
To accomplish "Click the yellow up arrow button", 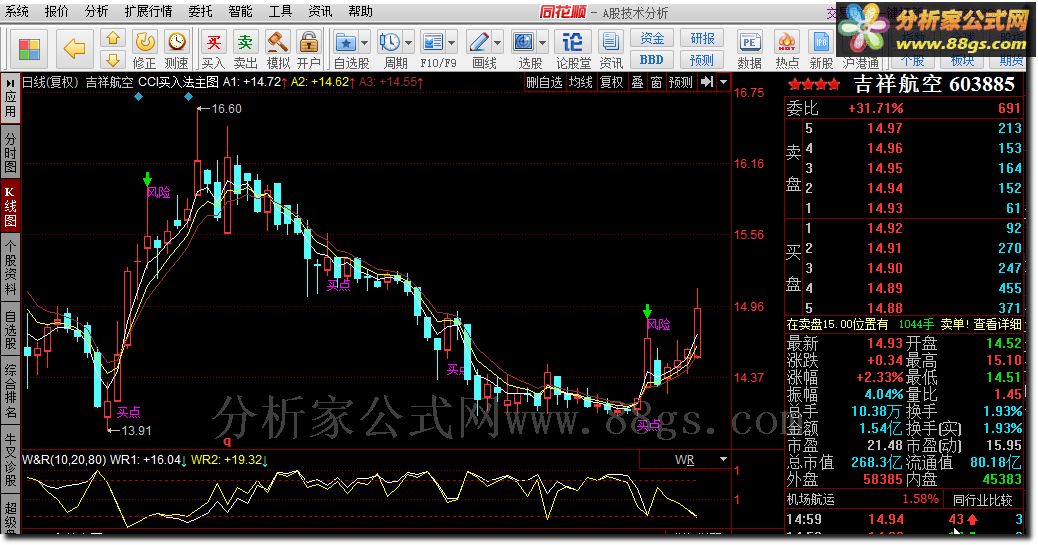I will click(x=113, y=38).
